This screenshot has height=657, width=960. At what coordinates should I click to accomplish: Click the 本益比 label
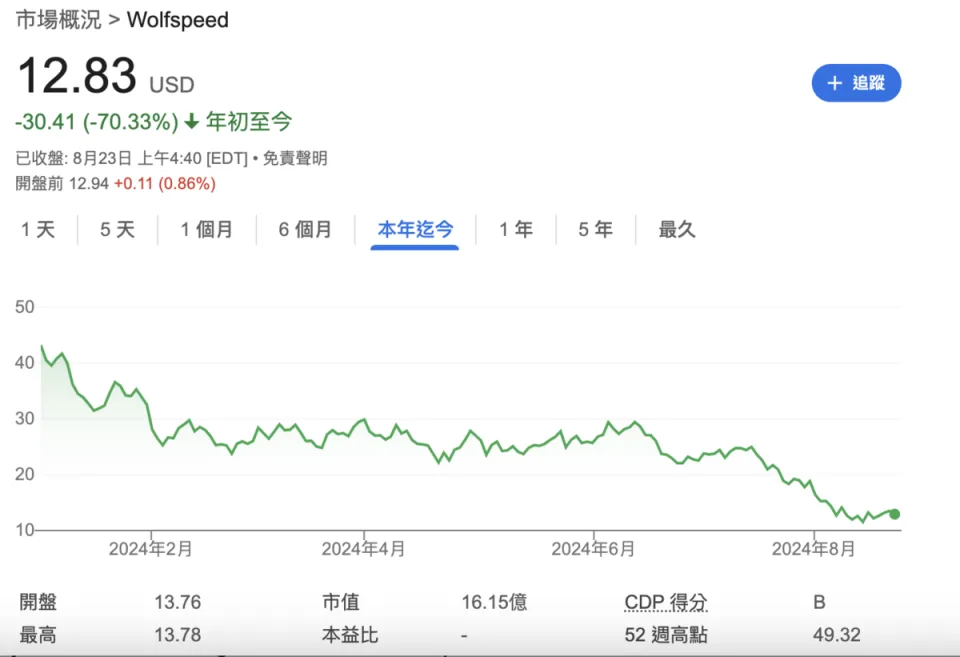coord(350,635)
